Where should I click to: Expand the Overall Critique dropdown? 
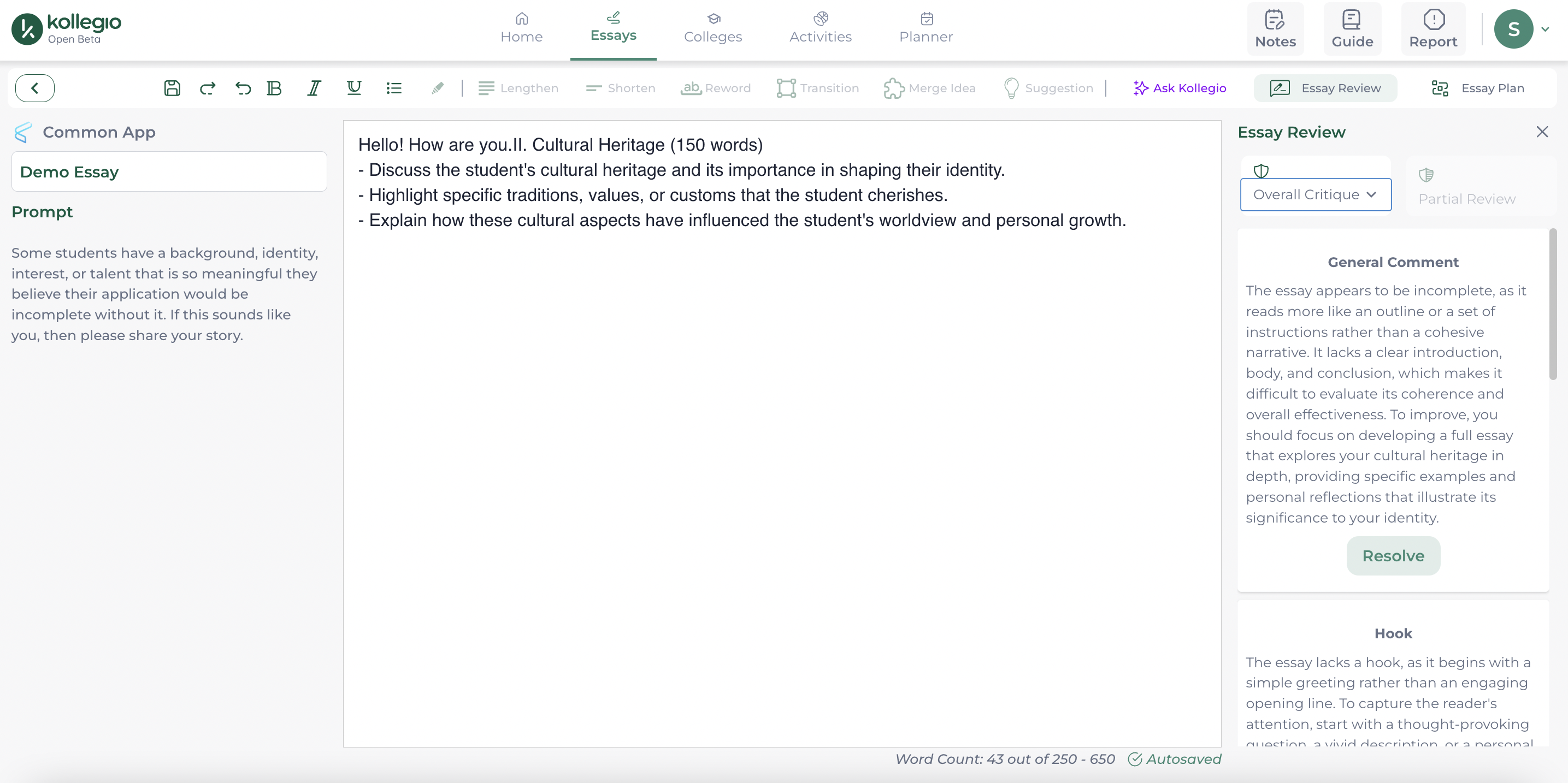pos(1316,195)
